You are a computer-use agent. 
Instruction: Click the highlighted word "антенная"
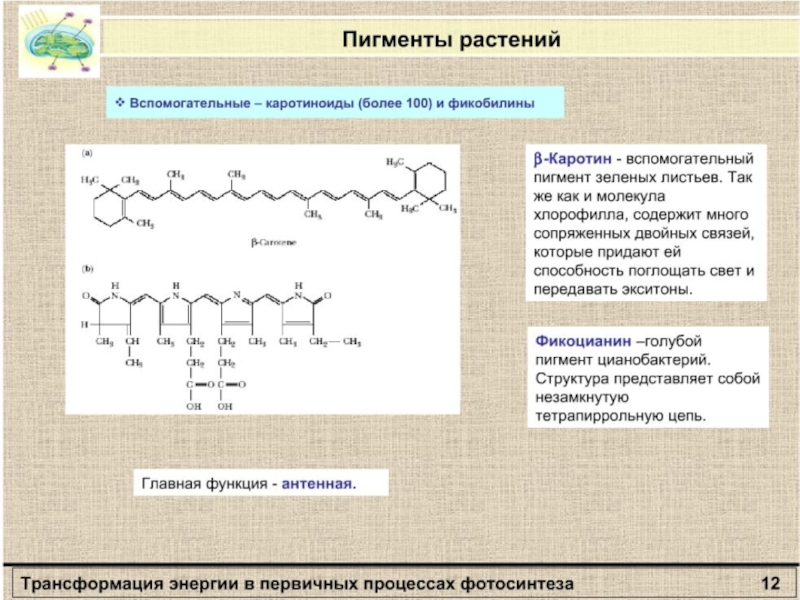(317, 483)
